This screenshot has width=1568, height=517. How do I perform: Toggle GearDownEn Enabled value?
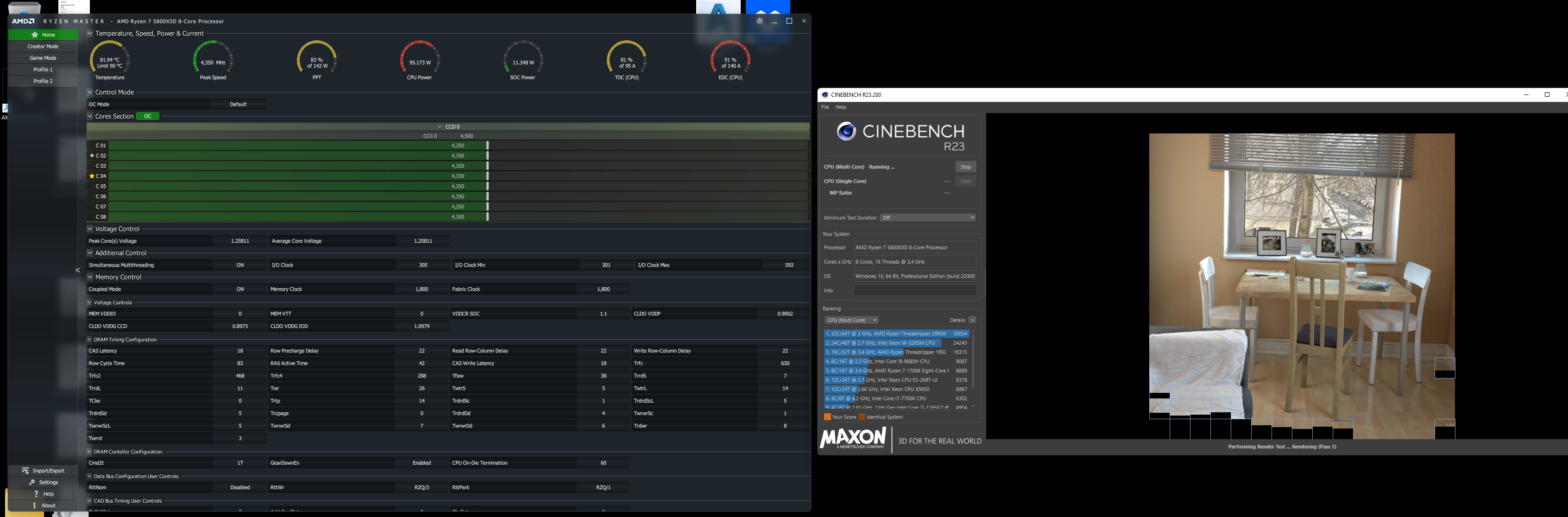[x=422, y=463]
